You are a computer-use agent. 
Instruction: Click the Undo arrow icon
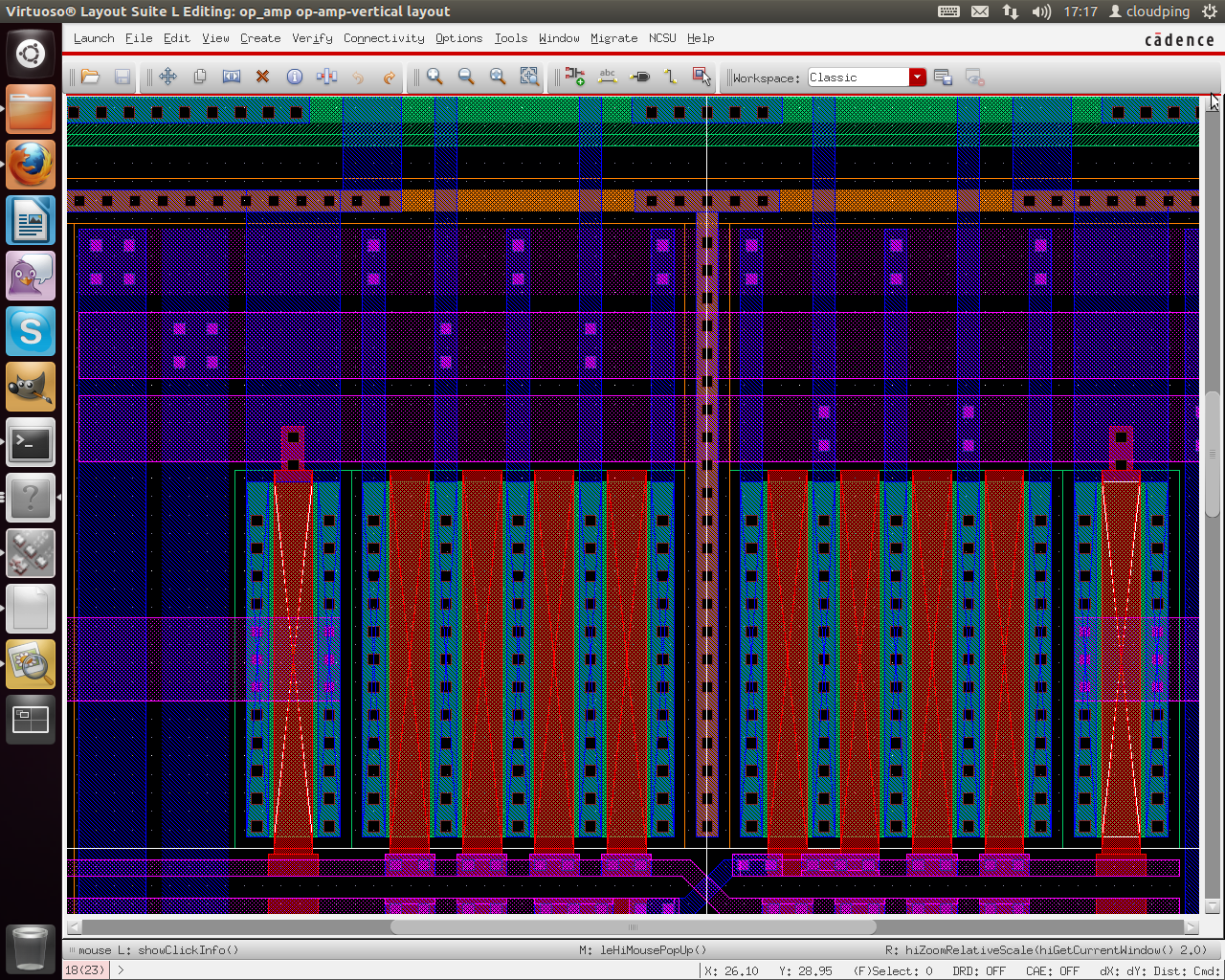coord(358,77)
